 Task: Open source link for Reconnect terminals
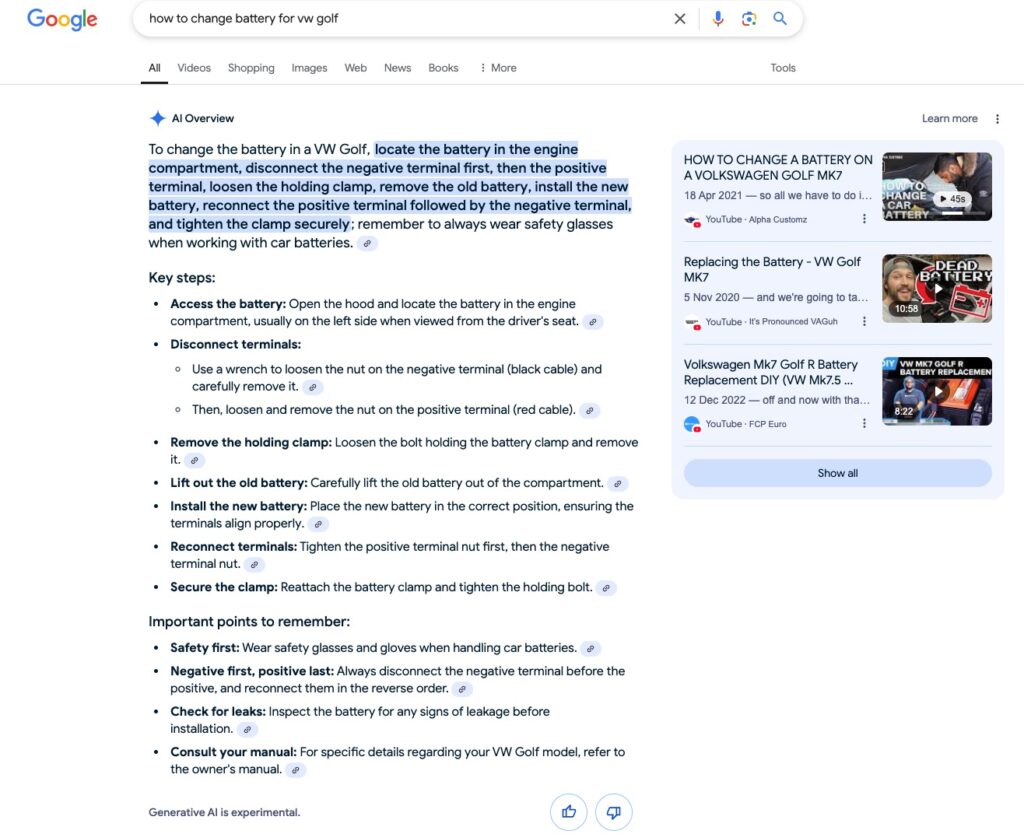point(255,565)
